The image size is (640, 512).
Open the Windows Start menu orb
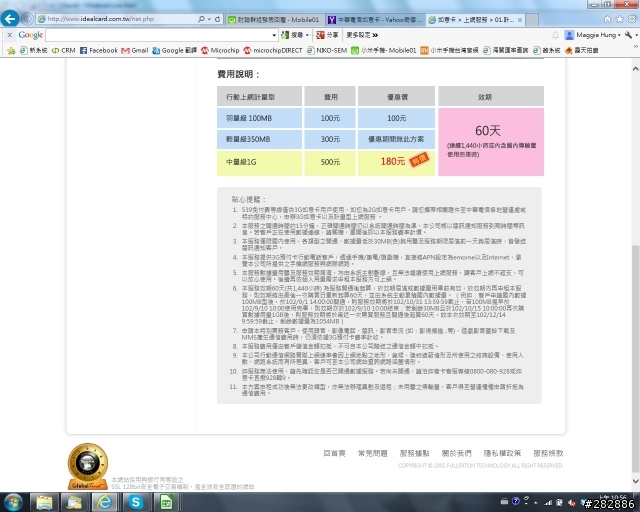click(x=13, y=502)
